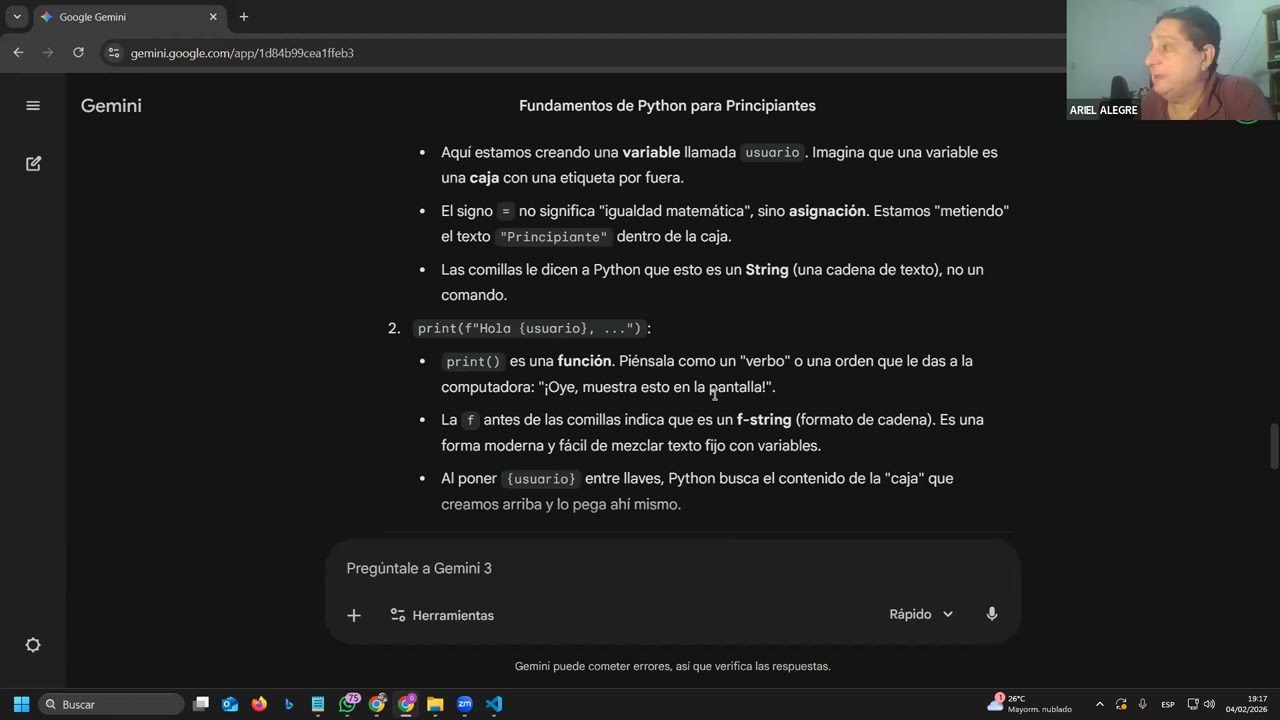Reload the page with the refresh icon
The height and width of the screenshot is (720, 1280).
click(x=78, y=52)
